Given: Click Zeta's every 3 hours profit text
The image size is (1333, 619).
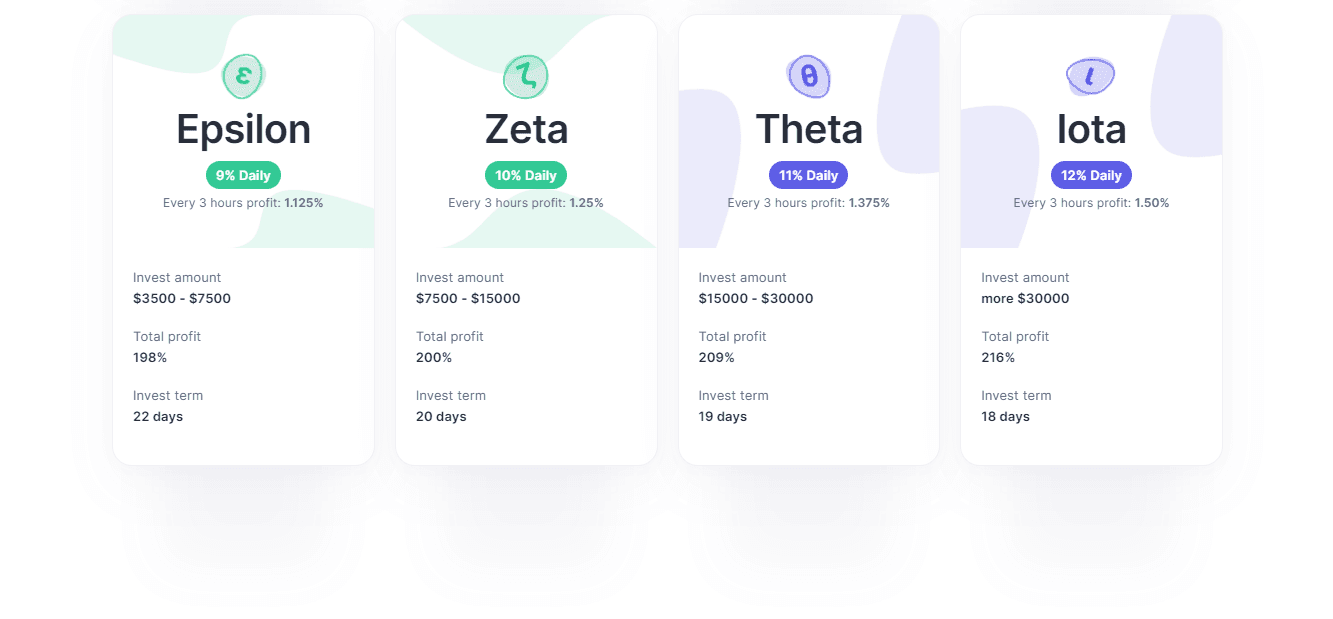Looking at the screenshot, I should (526, 203).
